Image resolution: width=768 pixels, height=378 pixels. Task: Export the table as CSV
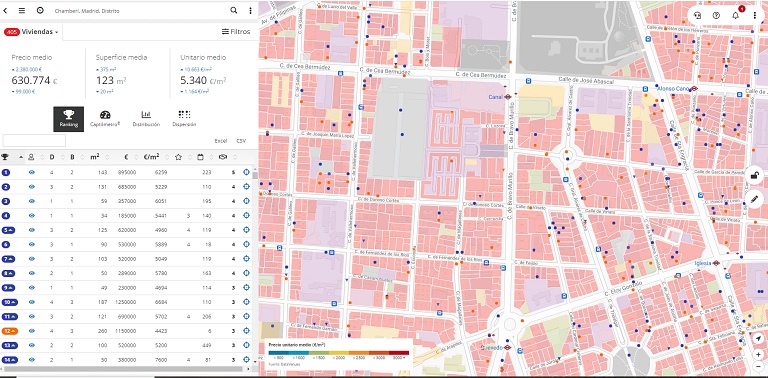(241, 141)
